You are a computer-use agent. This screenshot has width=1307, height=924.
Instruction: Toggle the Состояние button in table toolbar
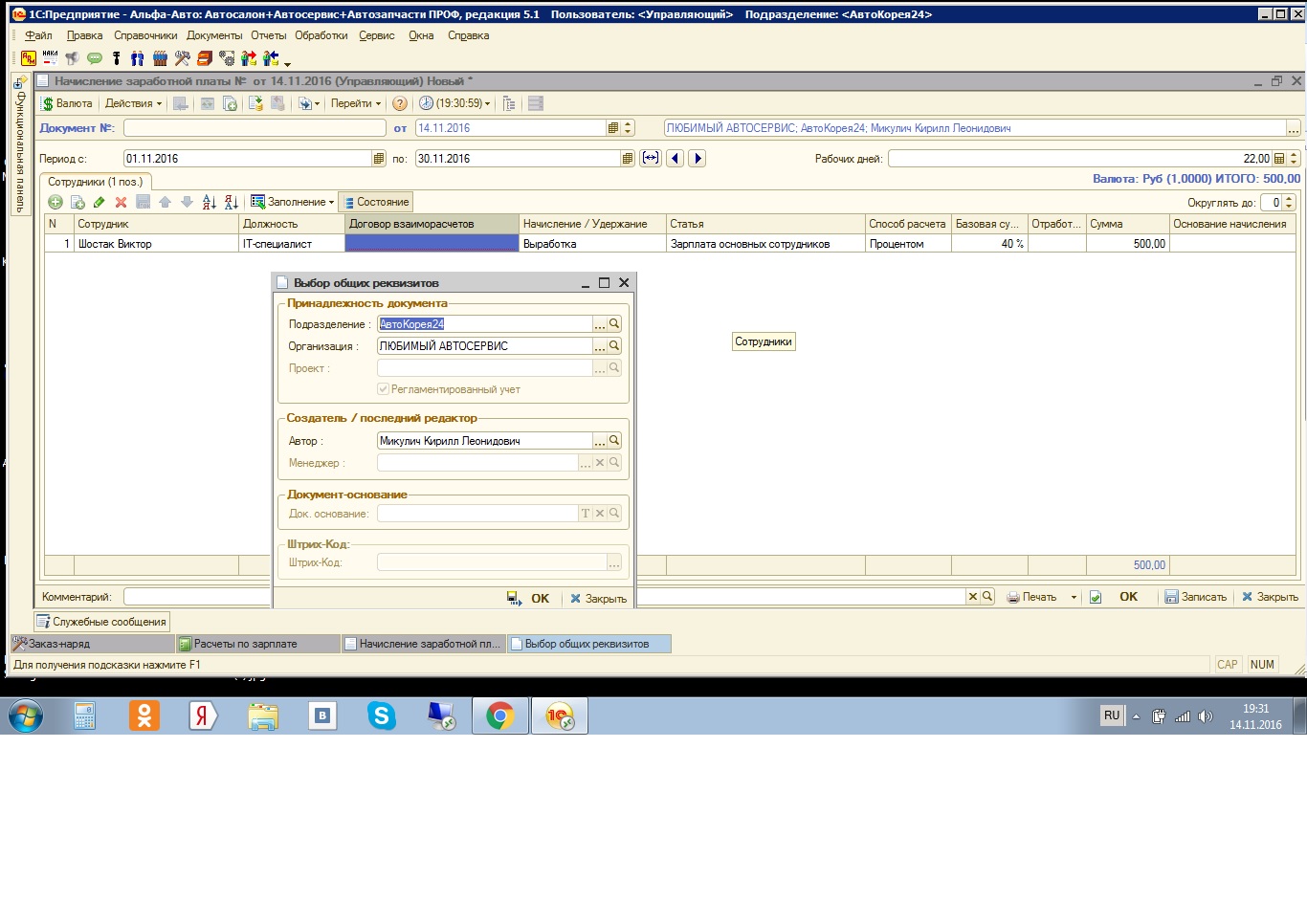[x=376, y=202]
